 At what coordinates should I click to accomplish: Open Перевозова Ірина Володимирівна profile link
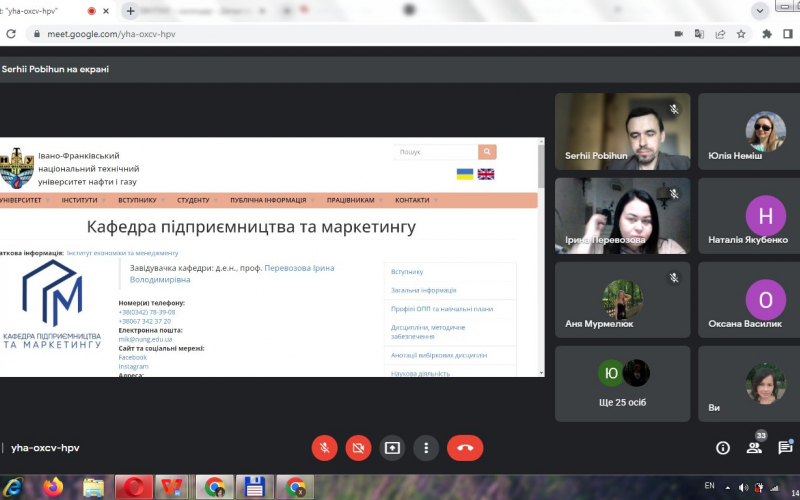pyautogui.click(x=232, y=273)
